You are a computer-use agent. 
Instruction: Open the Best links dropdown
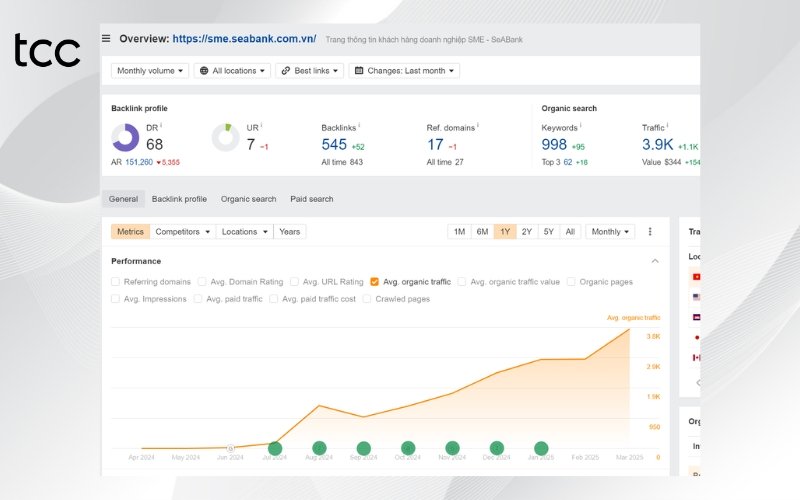pos(310,71)
